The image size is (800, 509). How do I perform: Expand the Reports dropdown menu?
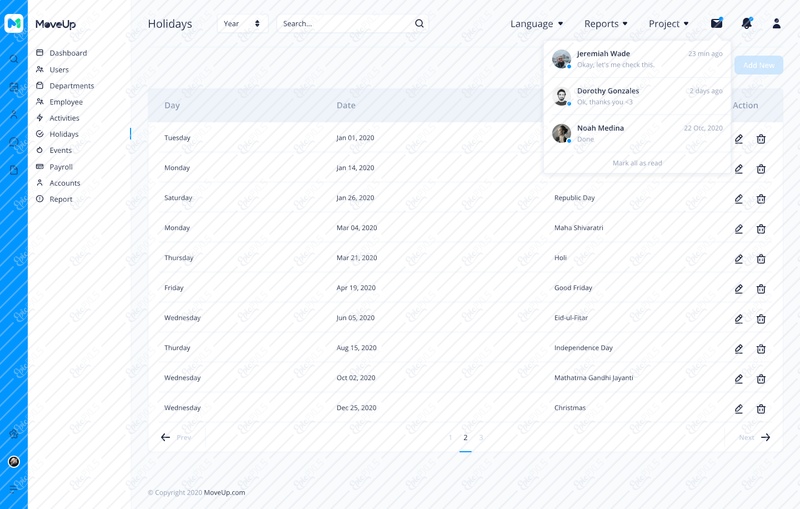(x=606, y=23)
